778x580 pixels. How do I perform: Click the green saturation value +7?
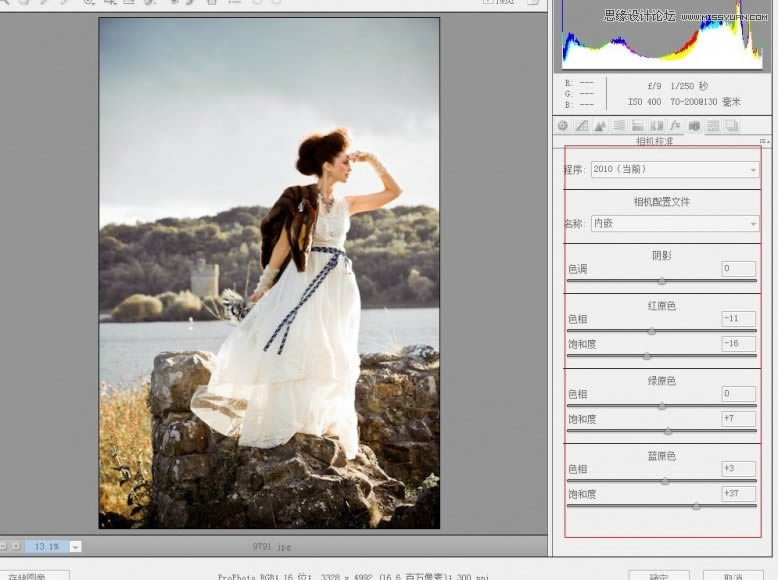coord(739,418)
